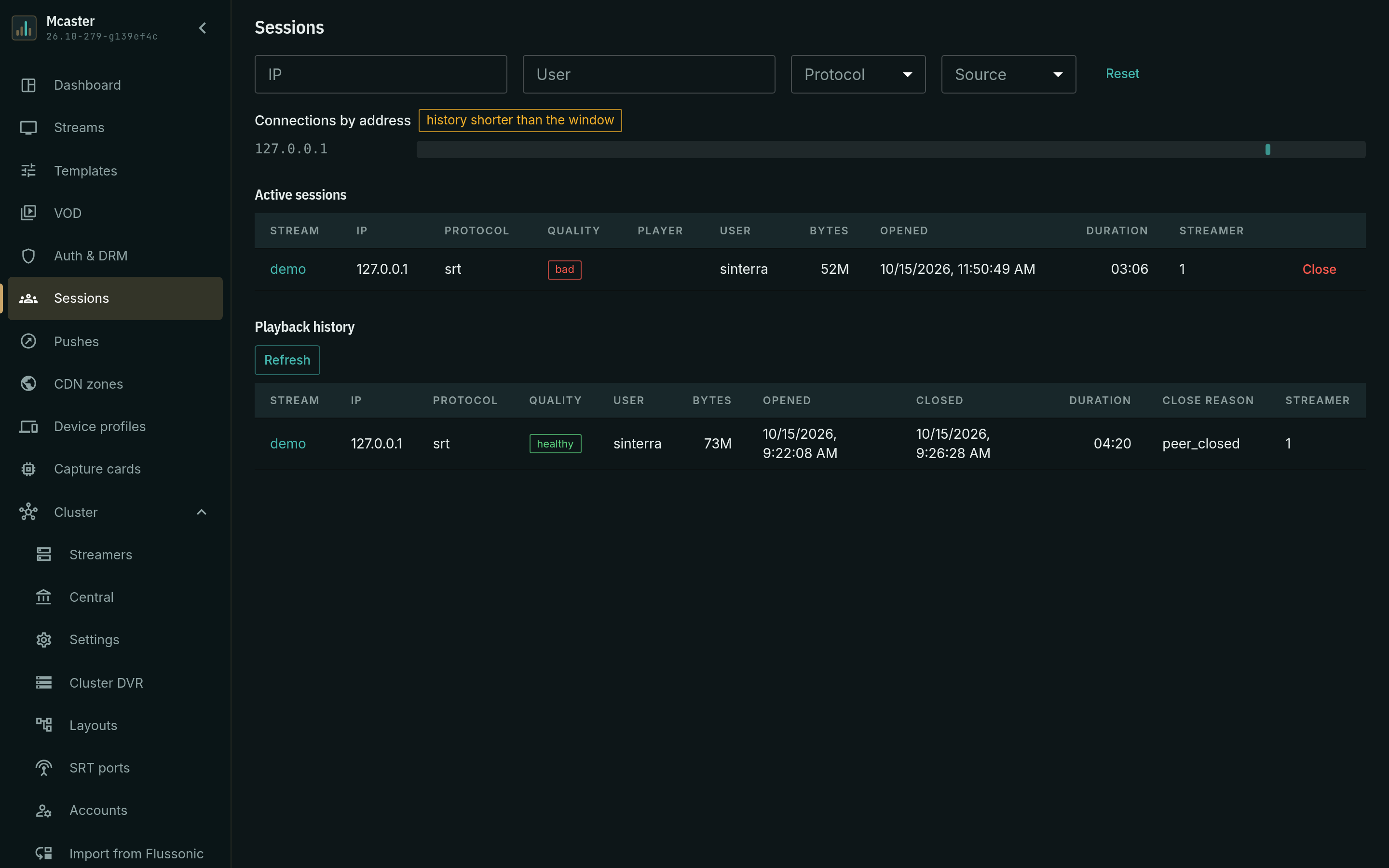Viewport: 1389px width, 868px height.
Task: Click the '73M' bytes value
Action: pos(718,444)
